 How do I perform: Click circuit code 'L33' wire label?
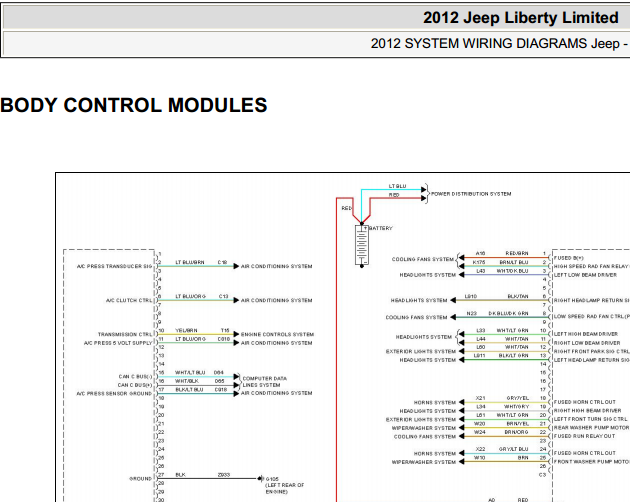tap(481, 330)
